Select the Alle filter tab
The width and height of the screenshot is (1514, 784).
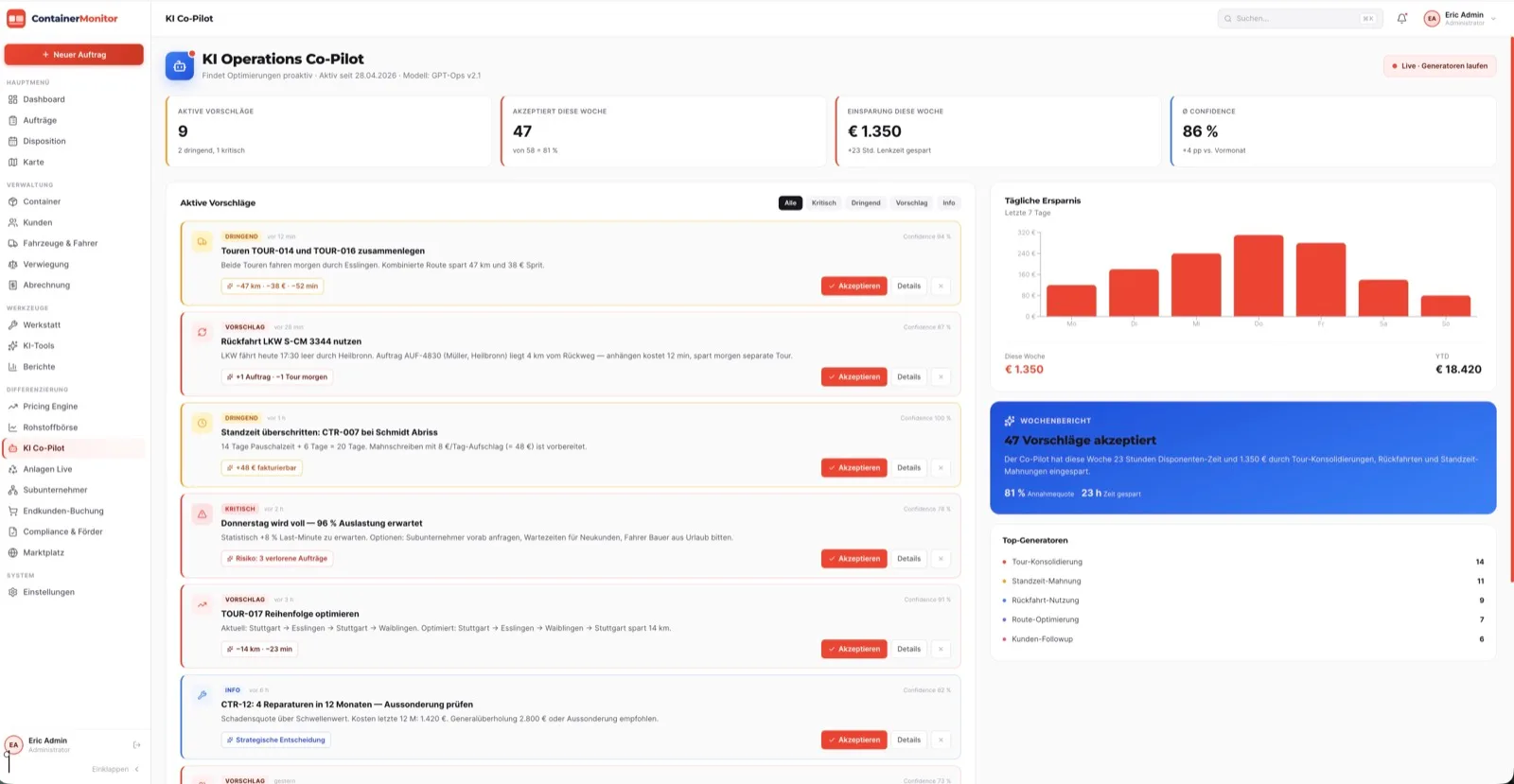point(790,202)
